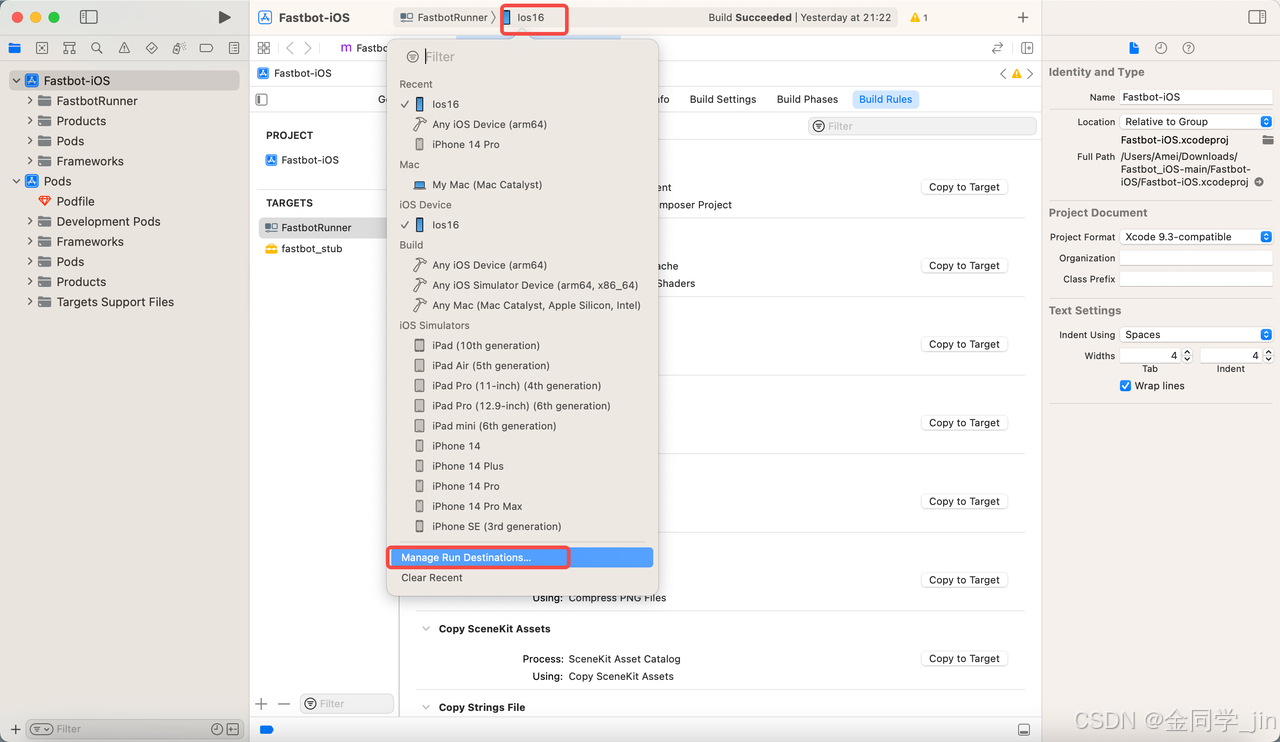
Task: Open the Find navigator magnifier icon
Action: [x=96, y=47]
